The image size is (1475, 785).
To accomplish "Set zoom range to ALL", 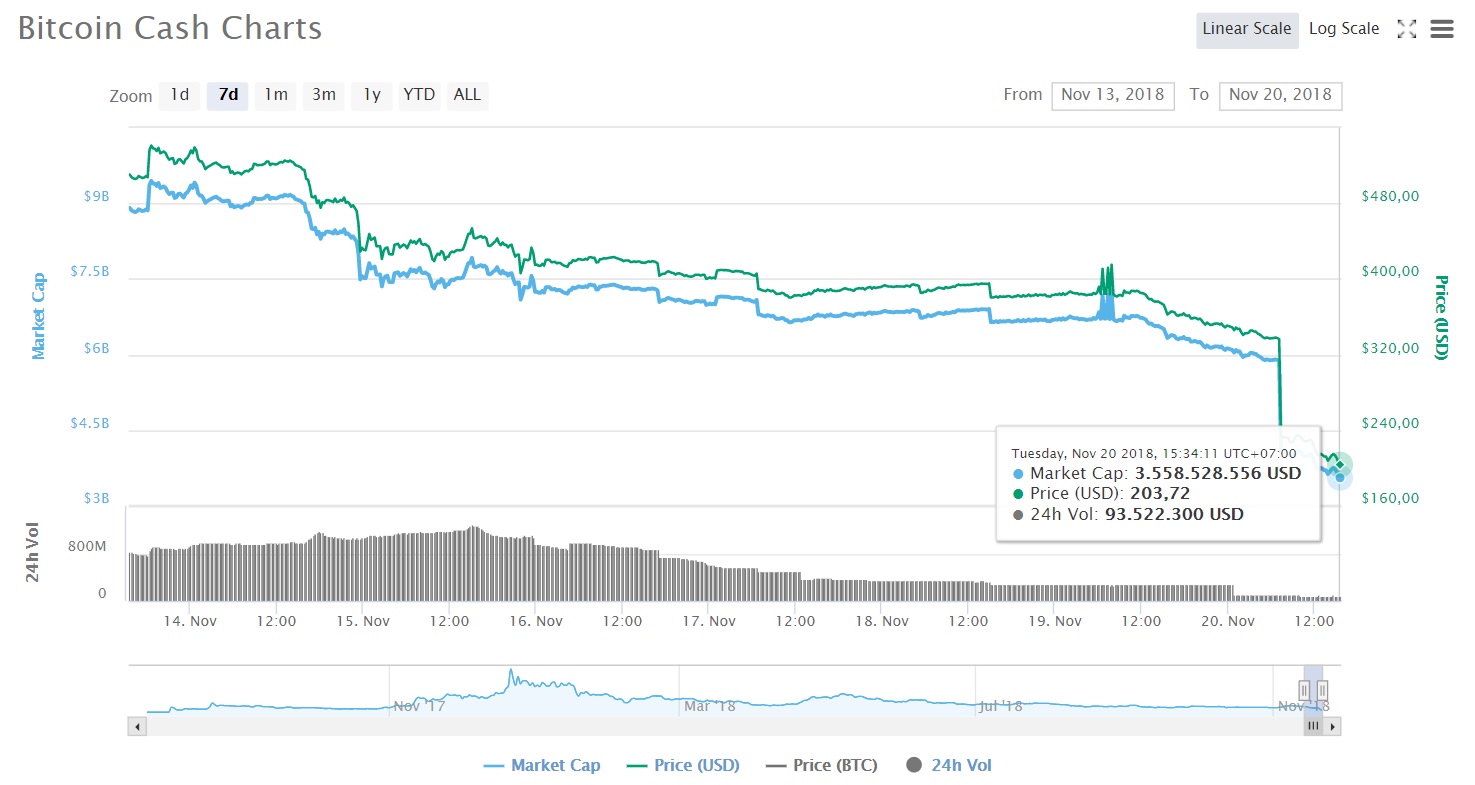I will coord(467,95).
